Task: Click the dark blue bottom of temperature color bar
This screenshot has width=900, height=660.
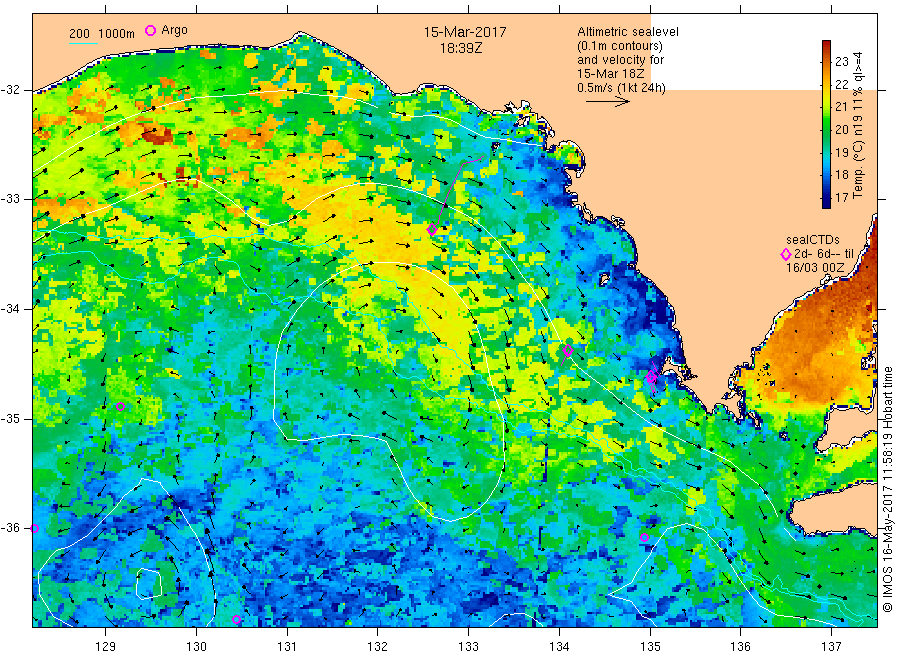Action: [827, 203]
